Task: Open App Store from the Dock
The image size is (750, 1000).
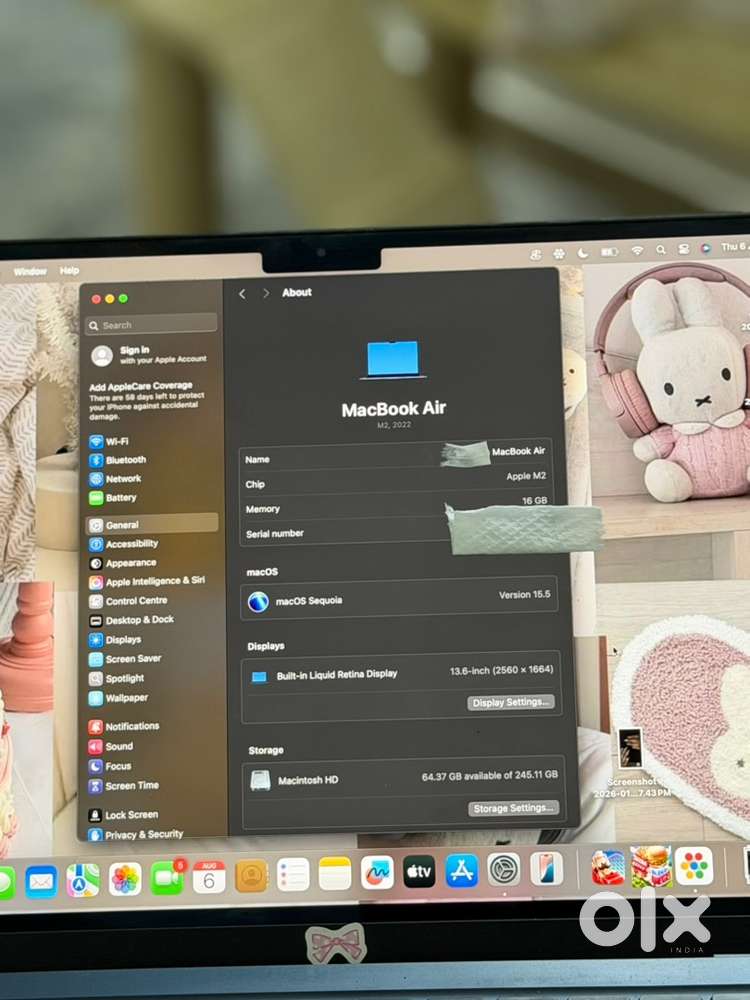Action: click(x=462, y=870)
